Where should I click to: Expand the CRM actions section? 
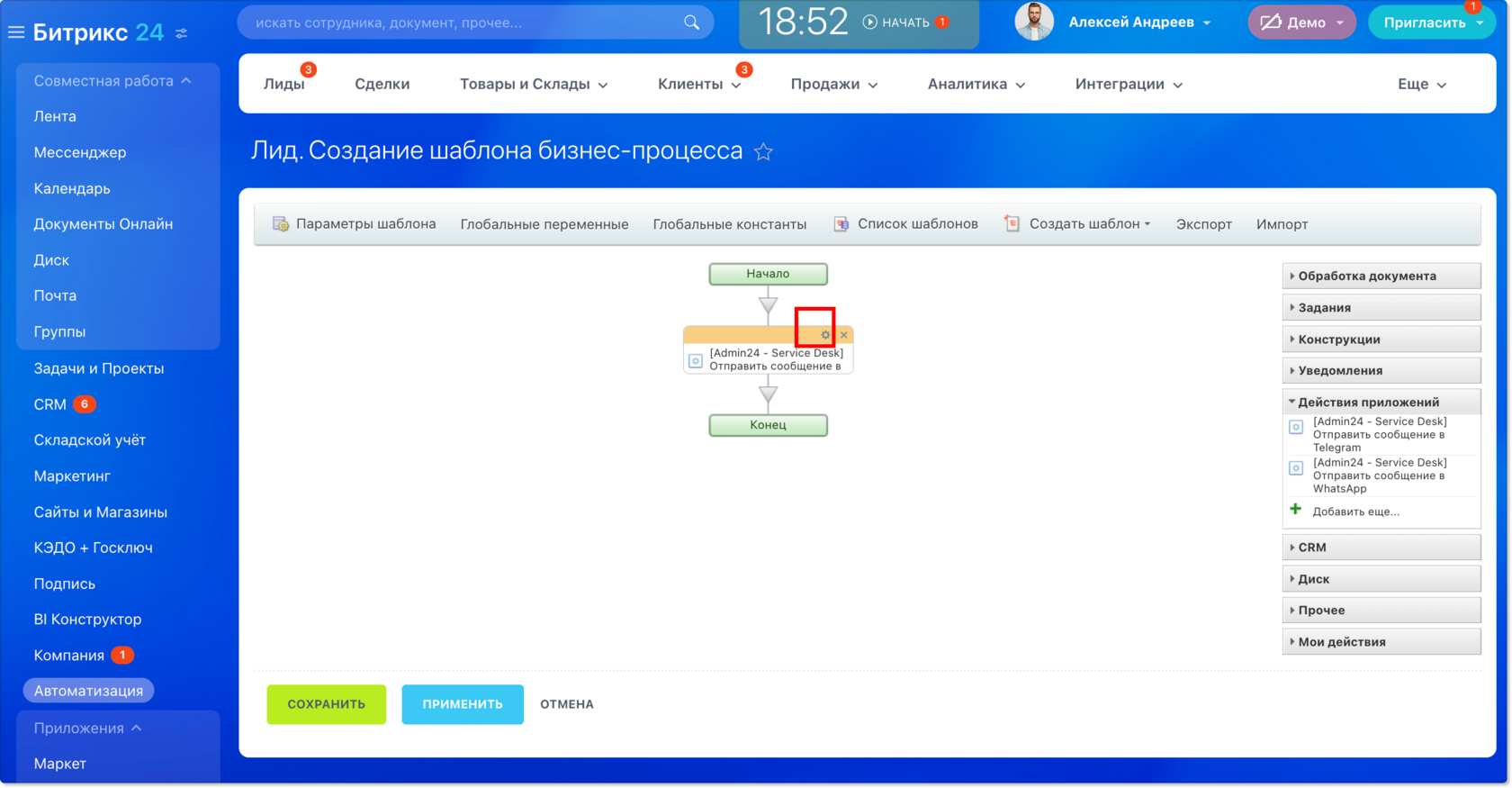click(x=1381, y=548)
